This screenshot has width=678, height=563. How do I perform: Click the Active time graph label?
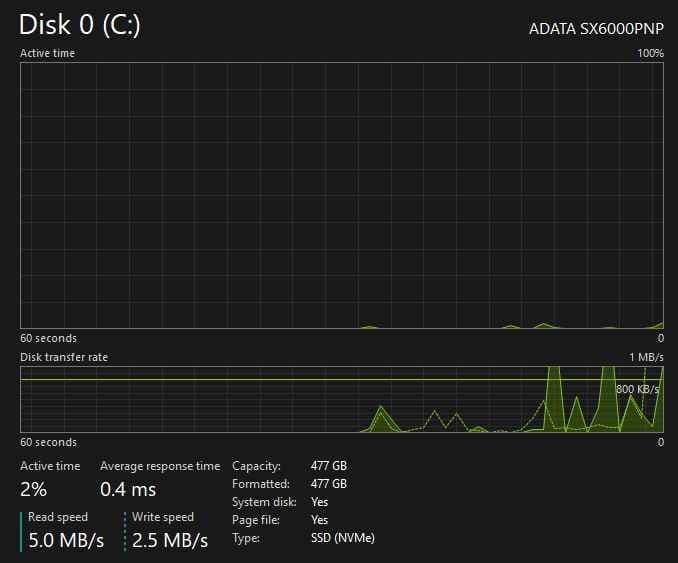pyautogui.click(x=48, y=53)
